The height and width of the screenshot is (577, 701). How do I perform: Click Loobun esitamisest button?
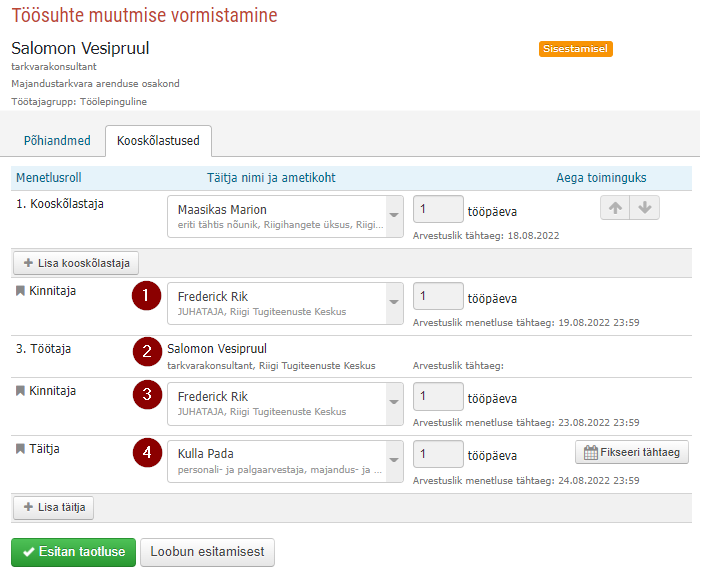[207, 552]
